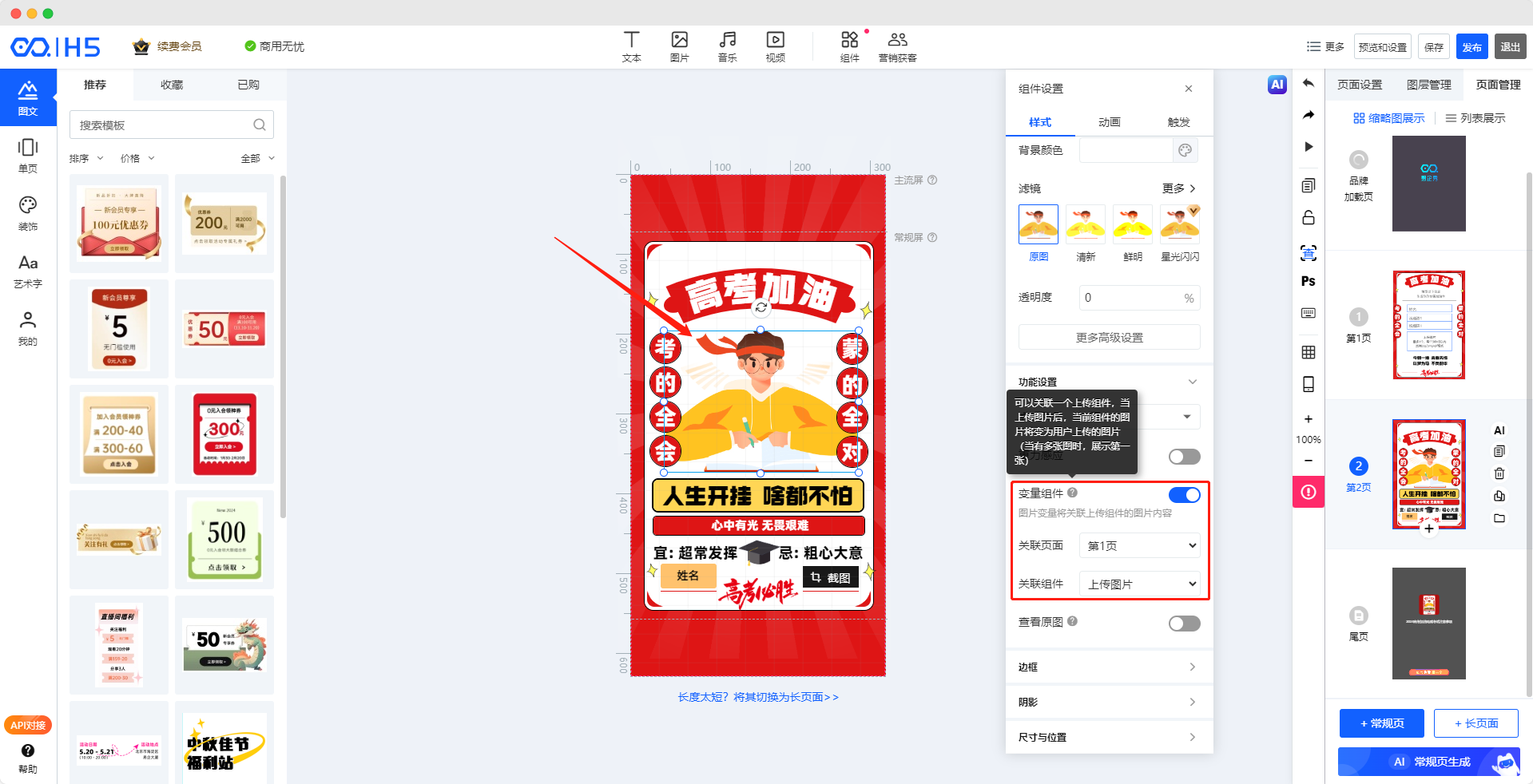Click search magnifier in template search

(x=260, y=125)
